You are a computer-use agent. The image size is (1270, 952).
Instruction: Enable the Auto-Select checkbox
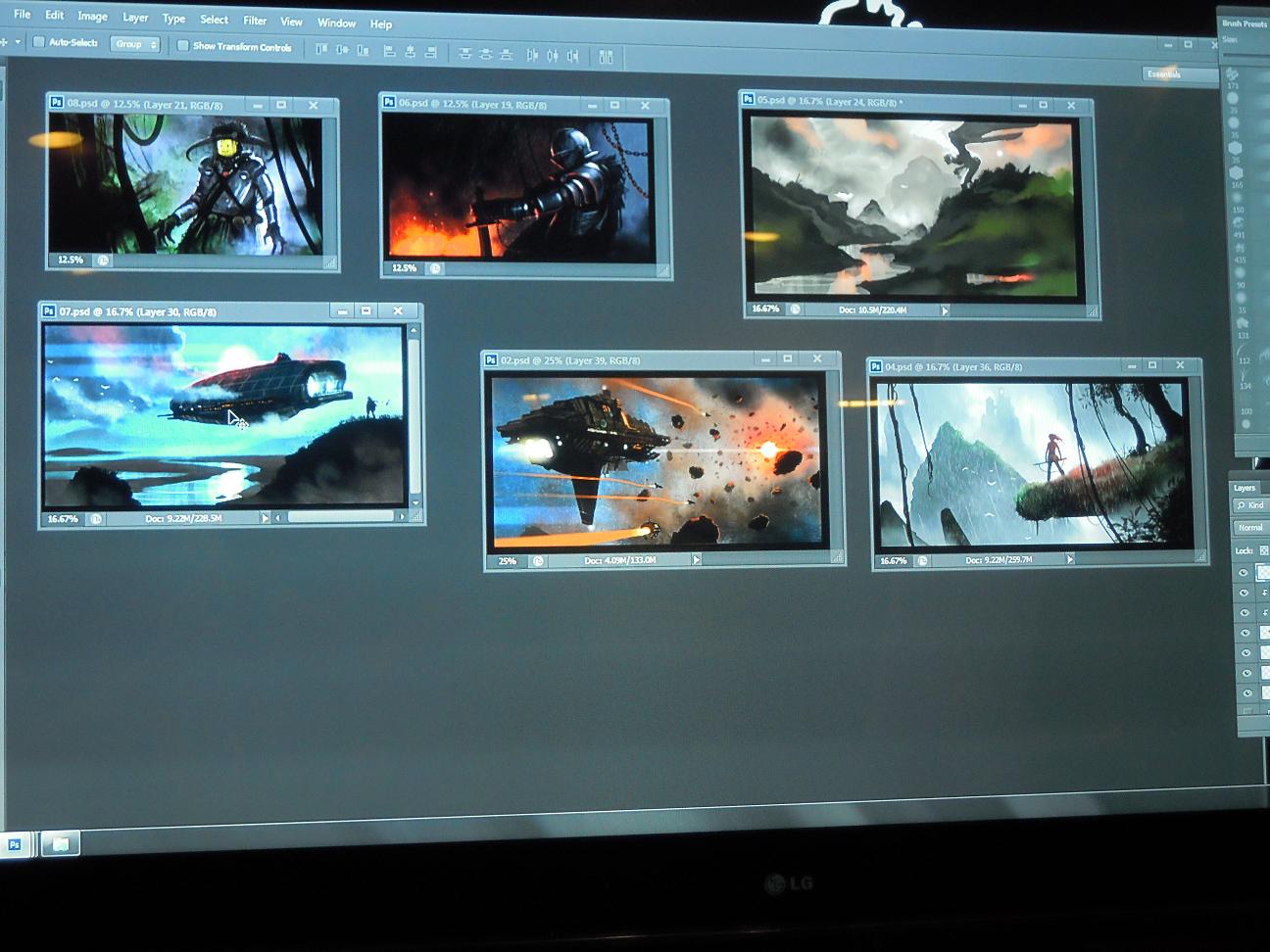tap(39, 43)
